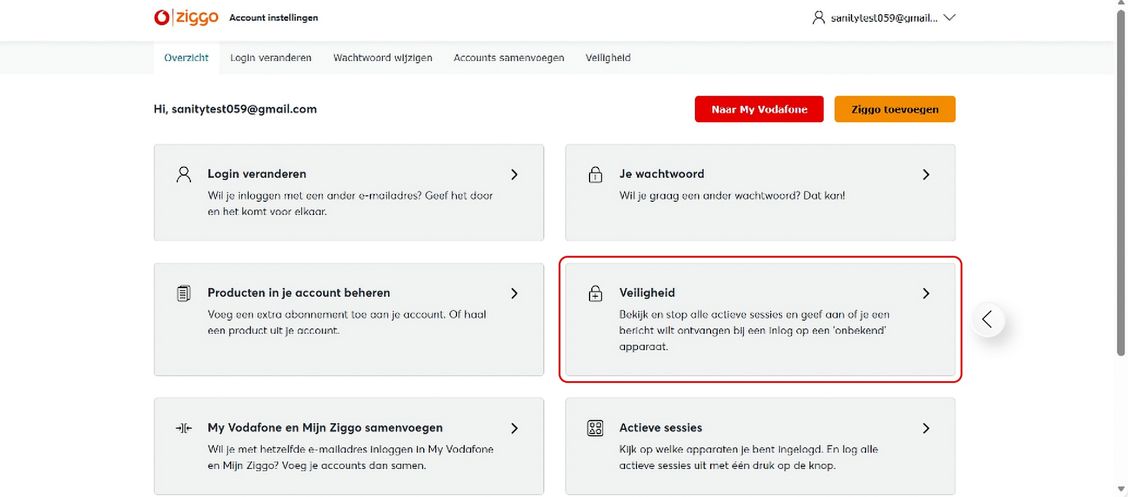Viewport: 1128px width, 497px height.
Task: Click the user profile icon in header
Action: coord(819,18)
